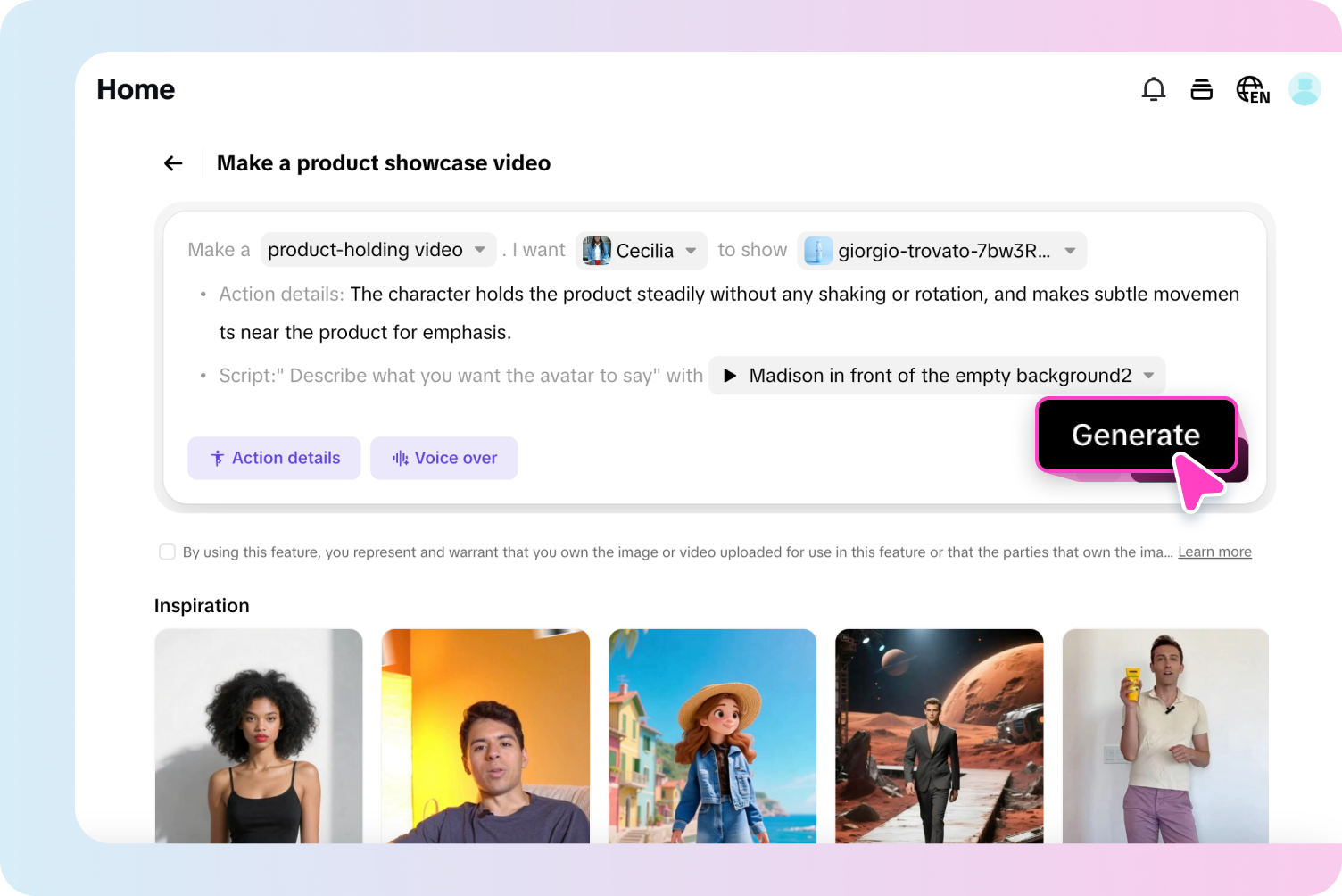Image resolution: width=1342 pixels, height=896 pixels.
Task: Click the Cecilia avatar thumbnail image
Action: [x=598, y=250]
